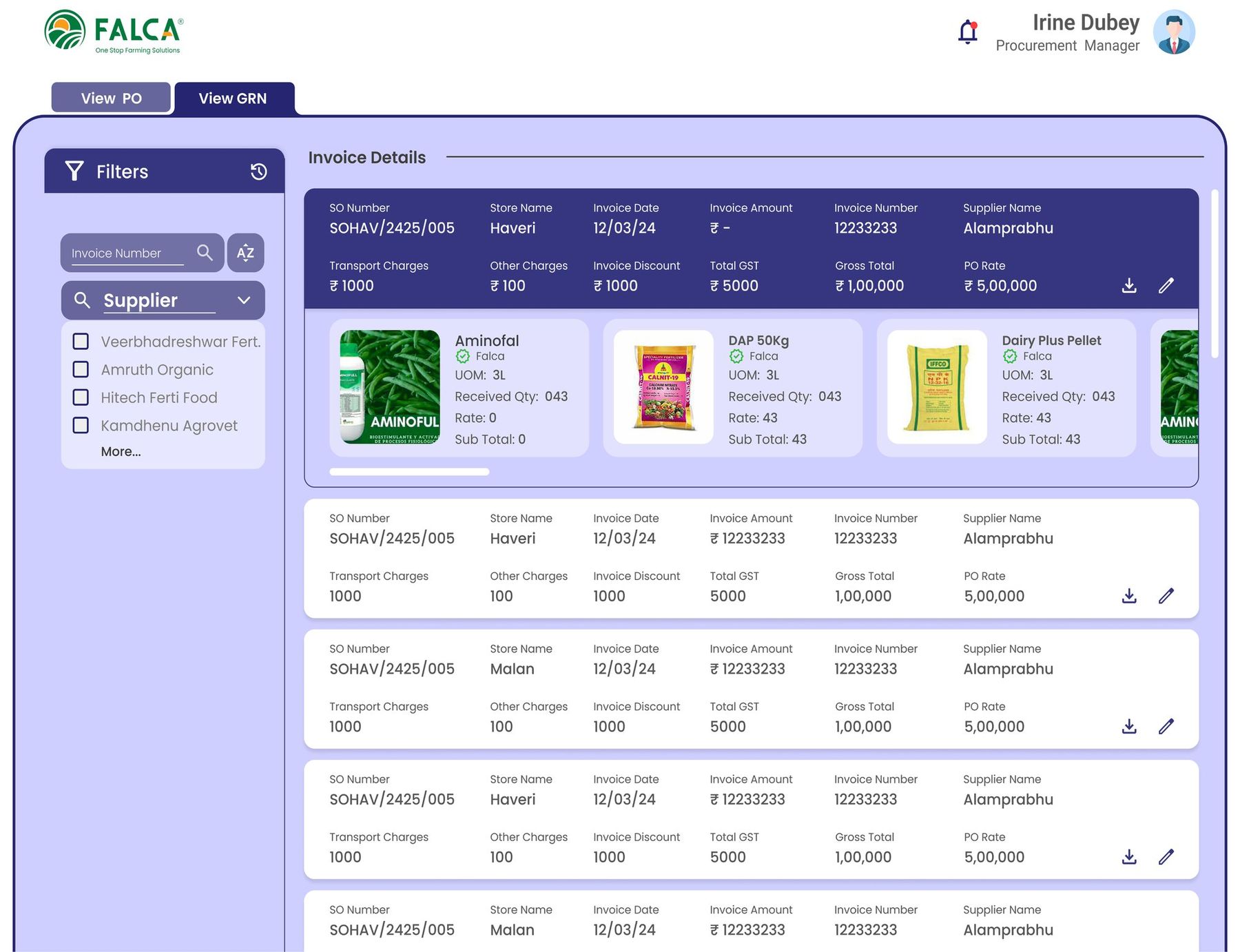Select the View GRN tab
The image size is (1240, 952).
click(x=234, y=99)
